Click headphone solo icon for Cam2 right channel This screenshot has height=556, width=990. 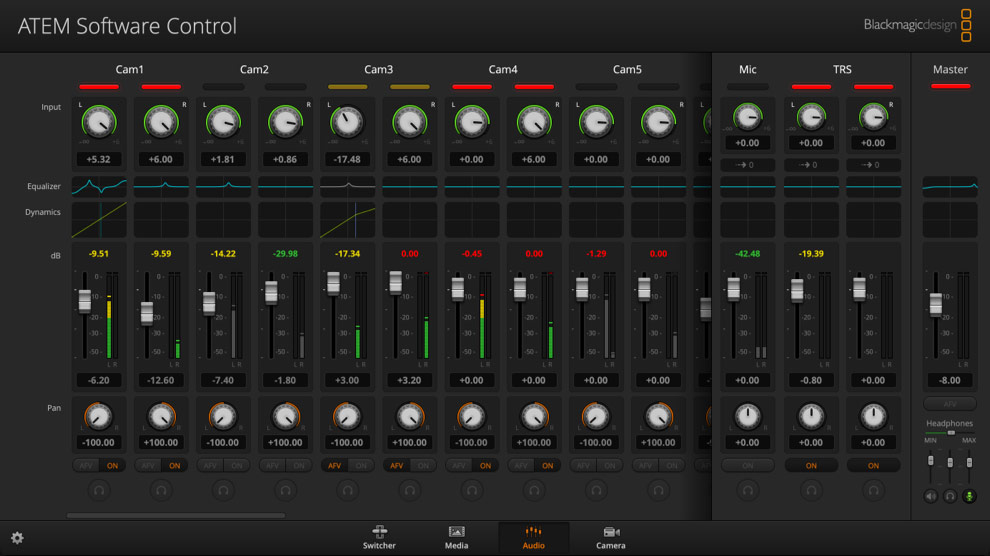[285, 490]
